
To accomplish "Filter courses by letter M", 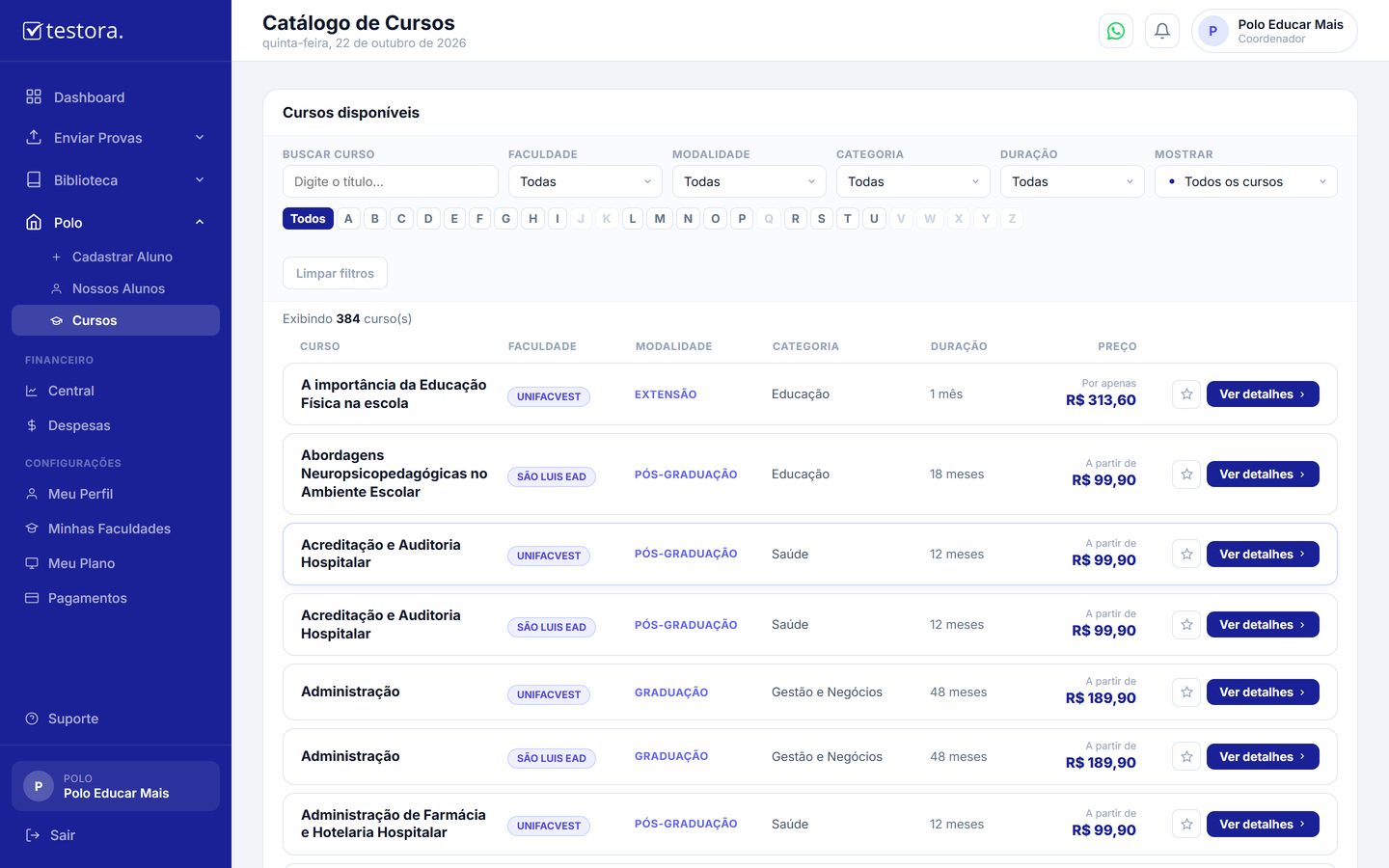I will coord(660,219).
